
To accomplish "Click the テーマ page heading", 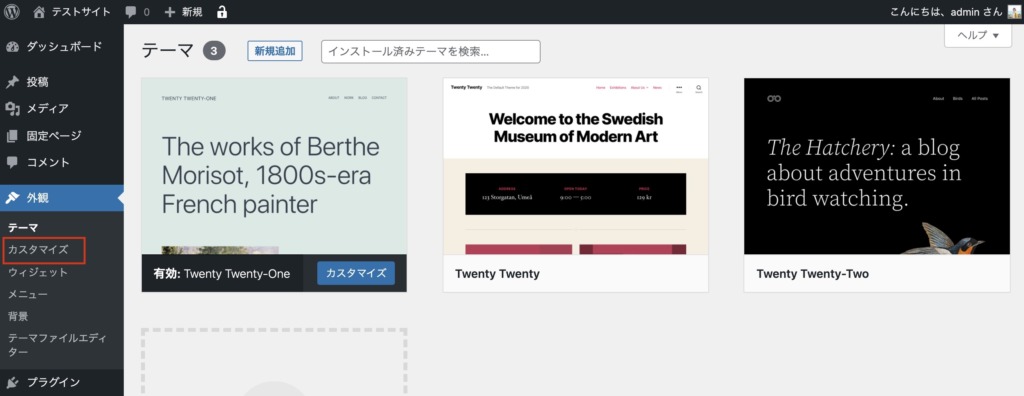I will tap(168, 51).
